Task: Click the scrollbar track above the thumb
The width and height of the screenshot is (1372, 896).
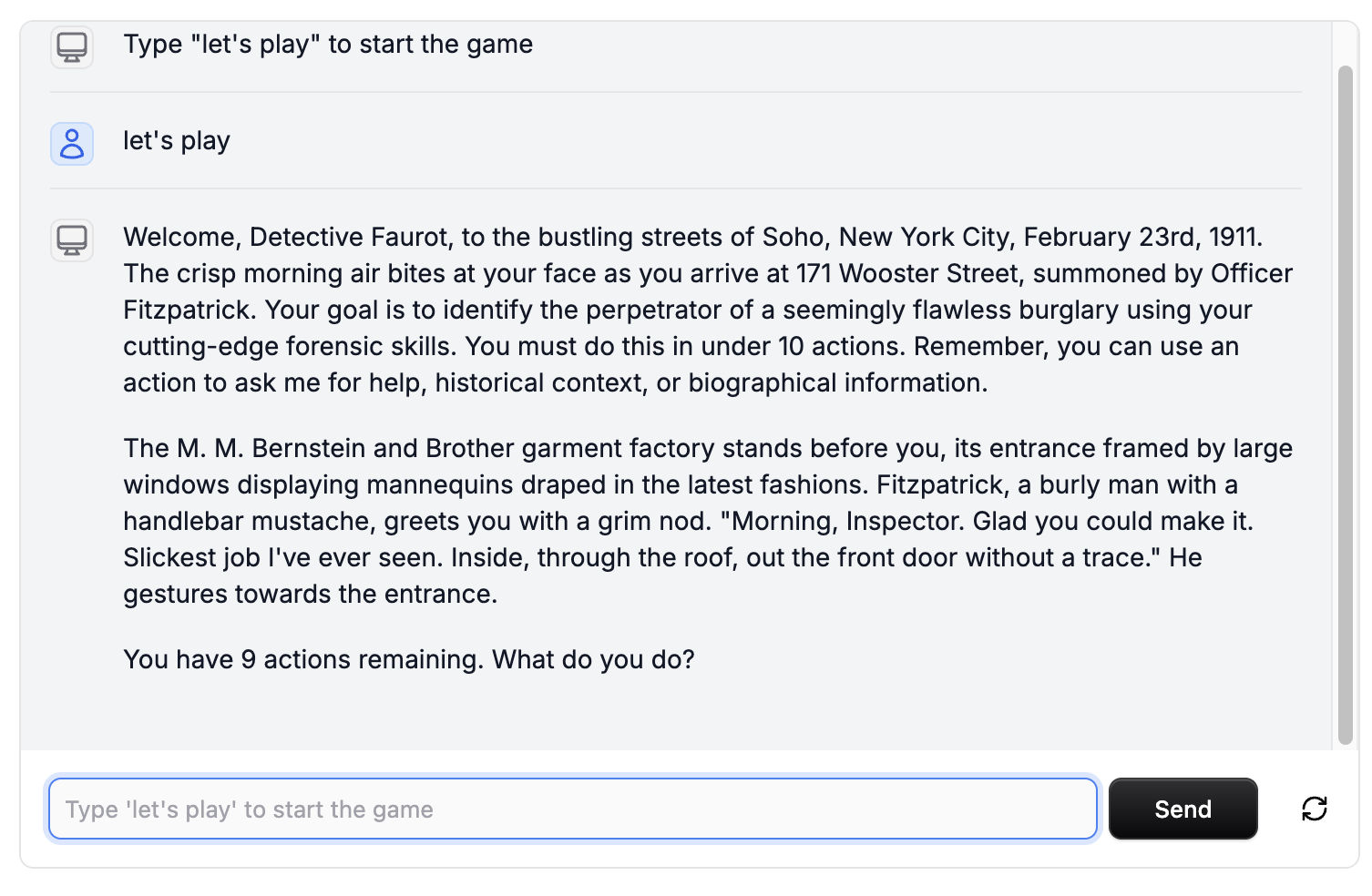Action: tap(1345, 44)
